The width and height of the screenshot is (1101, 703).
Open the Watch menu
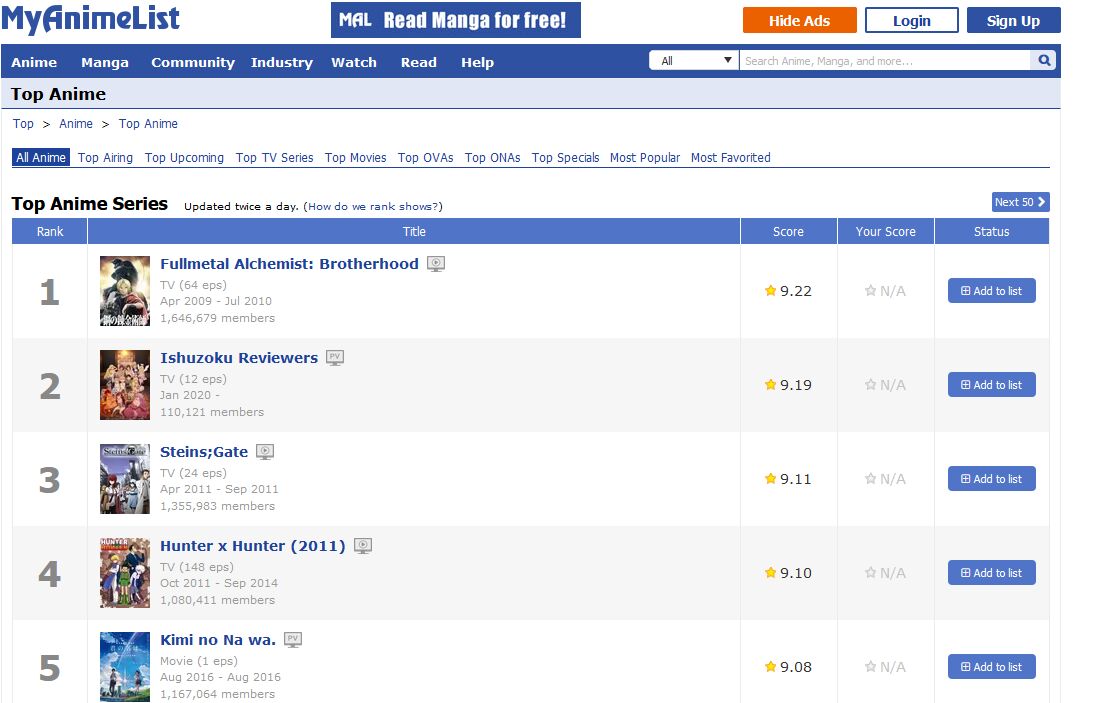pos(354,63)
